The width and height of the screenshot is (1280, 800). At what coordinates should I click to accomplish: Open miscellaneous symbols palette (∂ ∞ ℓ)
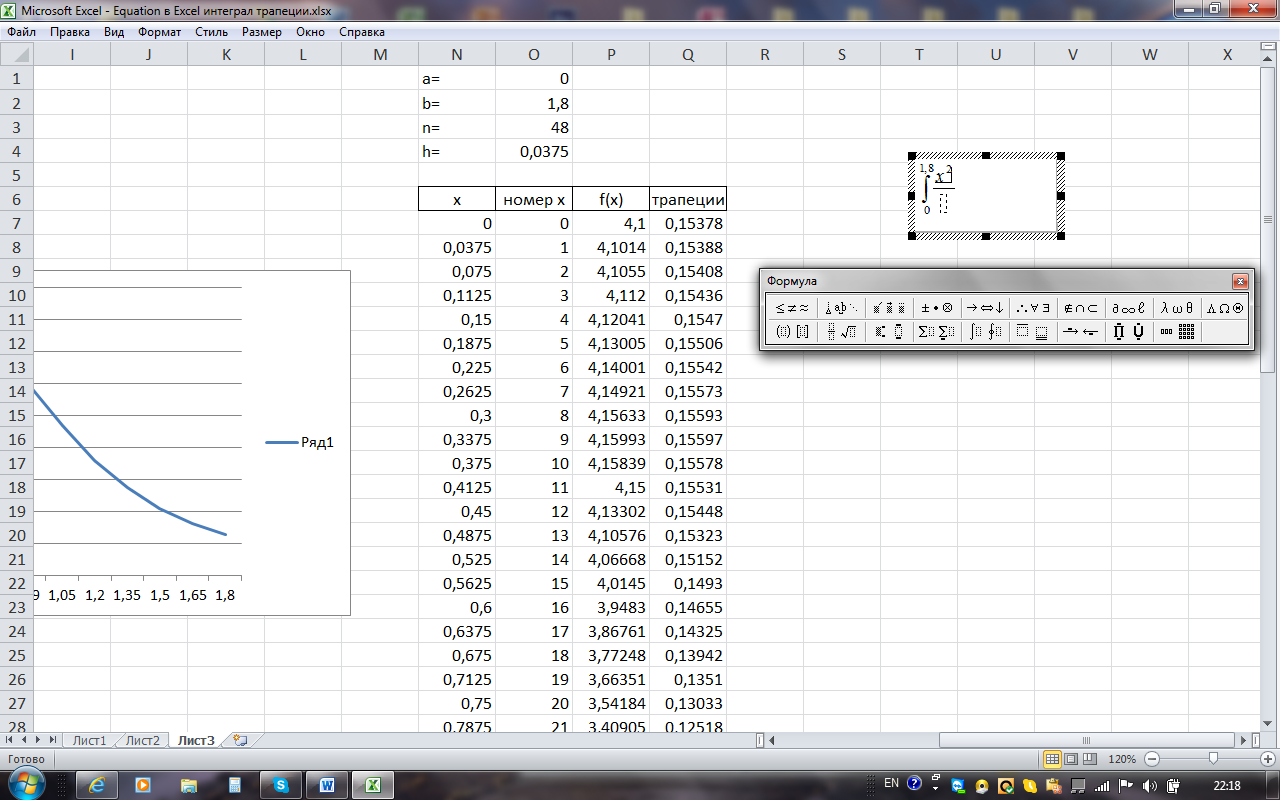(x=1129, y=308)
